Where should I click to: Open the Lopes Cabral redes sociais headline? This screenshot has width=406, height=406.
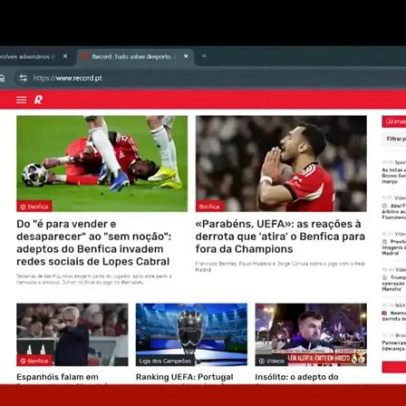(x=94, y=243)
